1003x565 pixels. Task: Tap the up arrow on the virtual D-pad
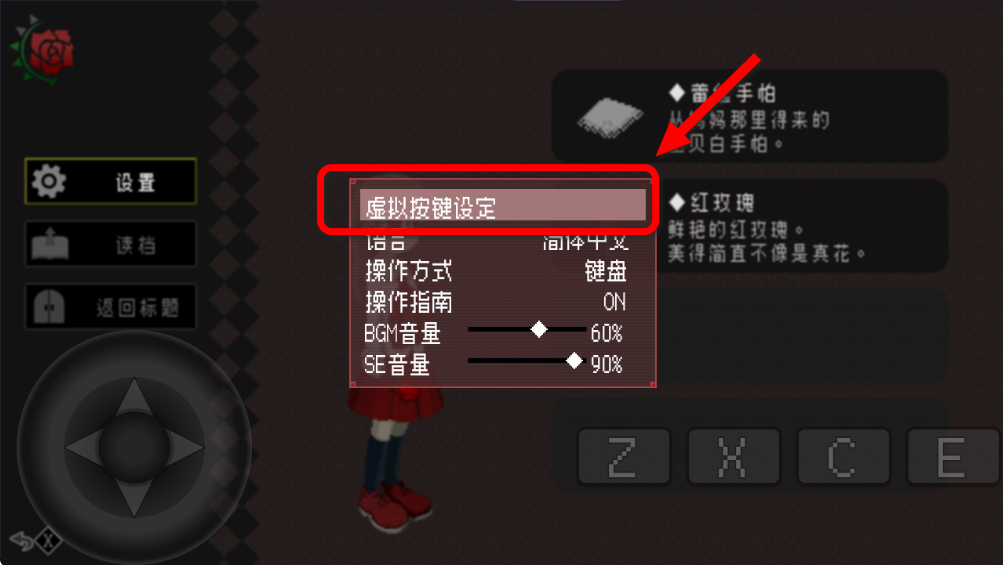(134, 397)
